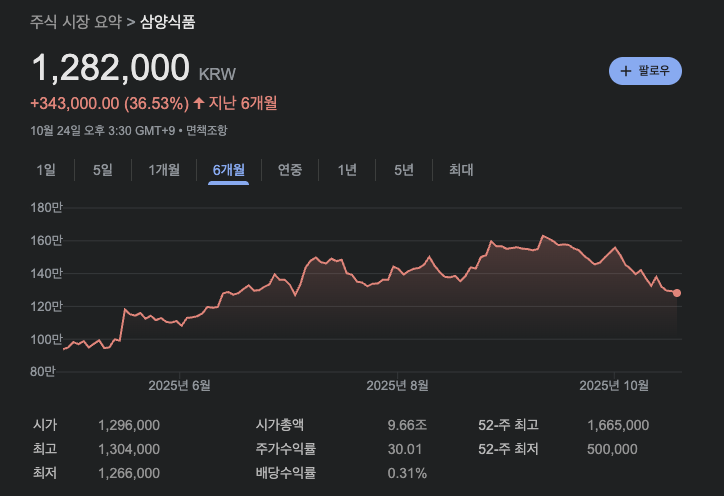The width and height of the screenshot is (724, 496).
Task: Select the active 6개월 tab
Action: pos(228,170)
